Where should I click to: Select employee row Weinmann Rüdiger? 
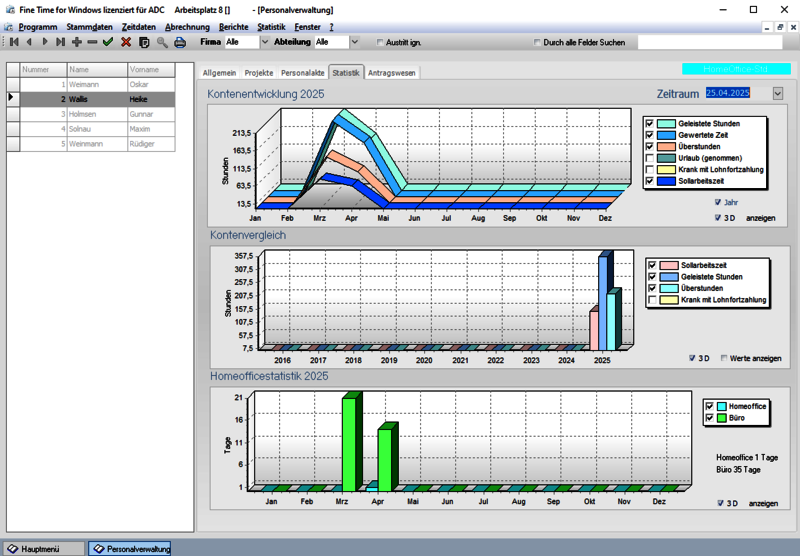(91, 144)
